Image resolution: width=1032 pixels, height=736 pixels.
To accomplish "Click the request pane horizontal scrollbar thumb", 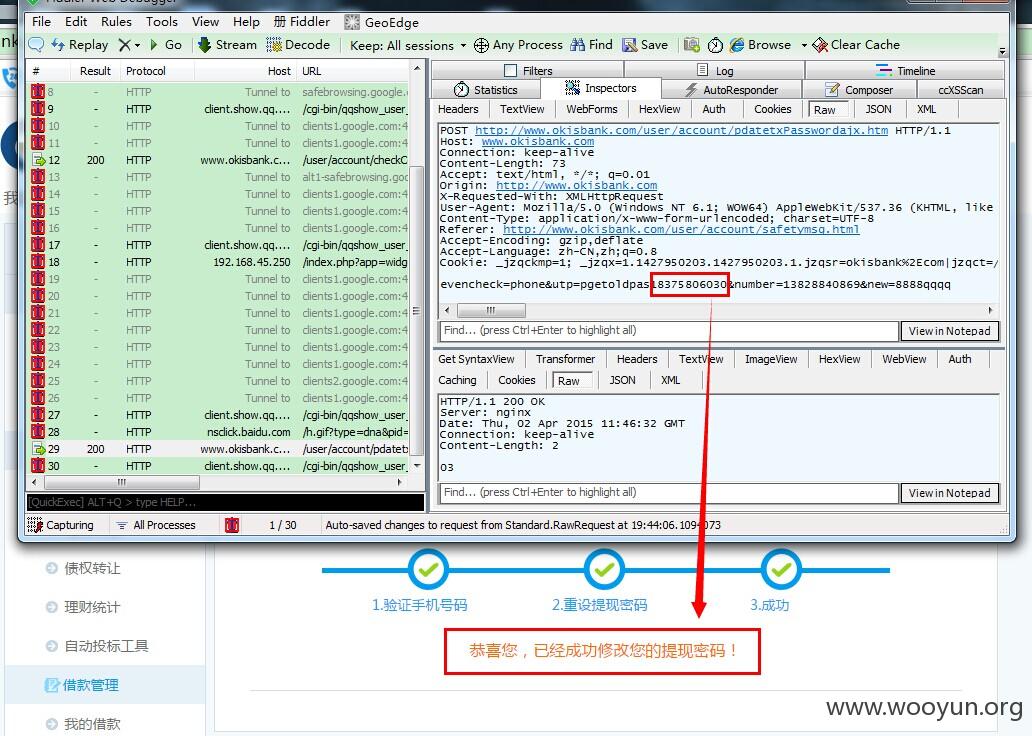I will (x=490, y=310).
